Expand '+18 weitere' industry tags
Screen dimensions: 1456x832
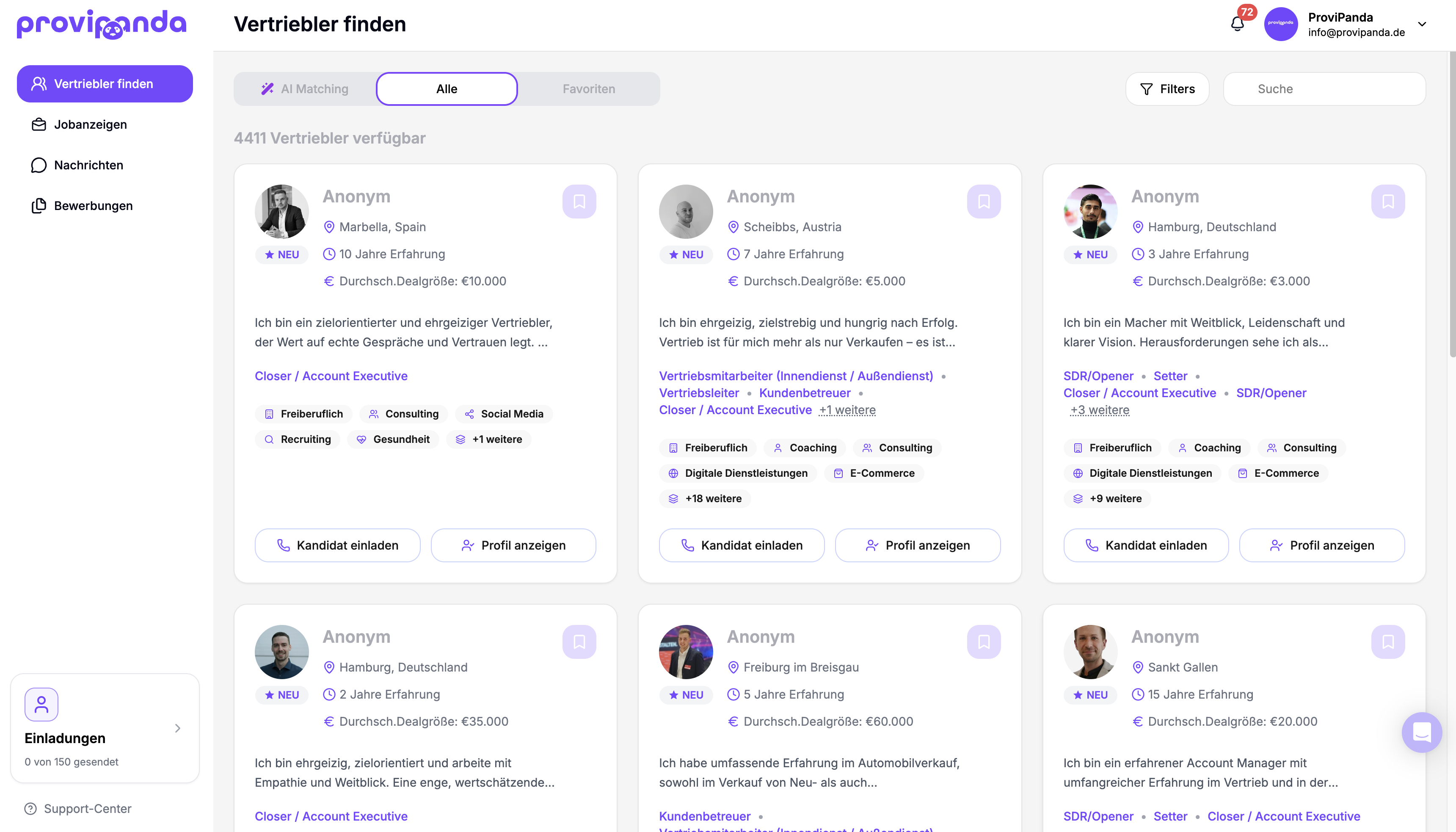pos(706,498)
